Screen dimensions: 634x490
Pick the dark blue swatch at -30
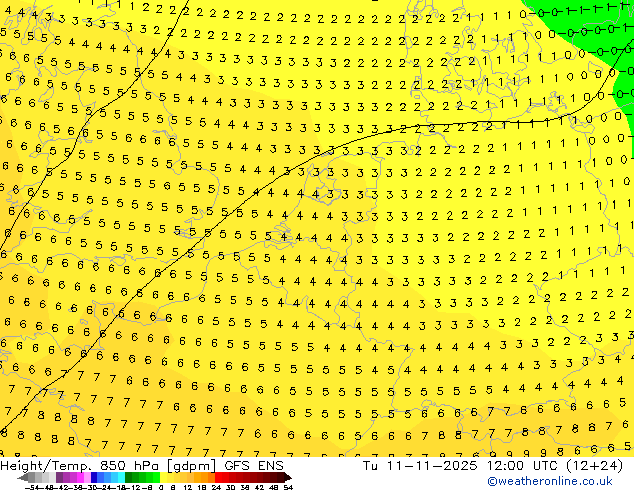(x=94, y=477)
